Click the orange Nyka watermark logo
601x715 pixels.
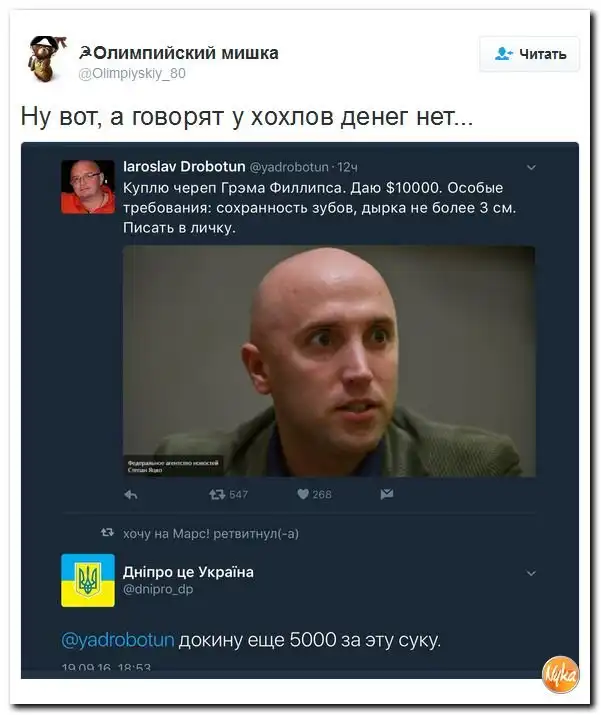(x=560, y=674)
